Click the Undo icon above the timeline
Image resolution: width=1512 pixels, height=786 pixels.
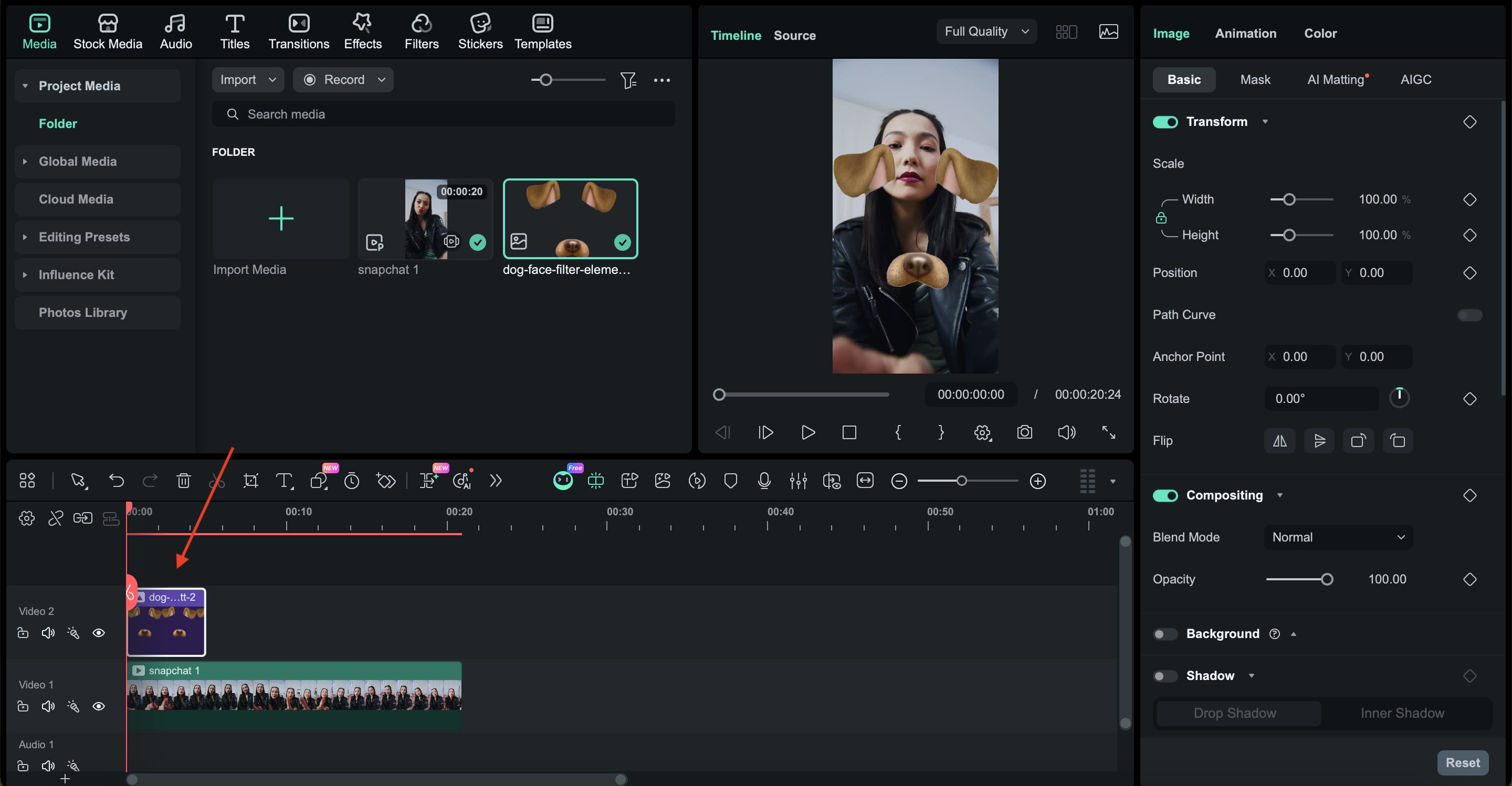point(116,481)
